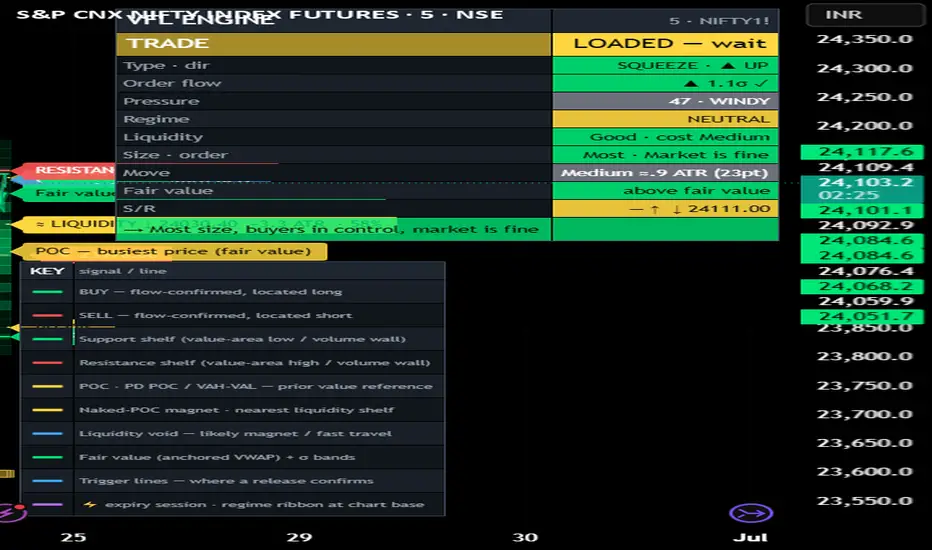Click the POC busiest price label
This screenshot has width=932, height=550.
(x=173, y=251)
